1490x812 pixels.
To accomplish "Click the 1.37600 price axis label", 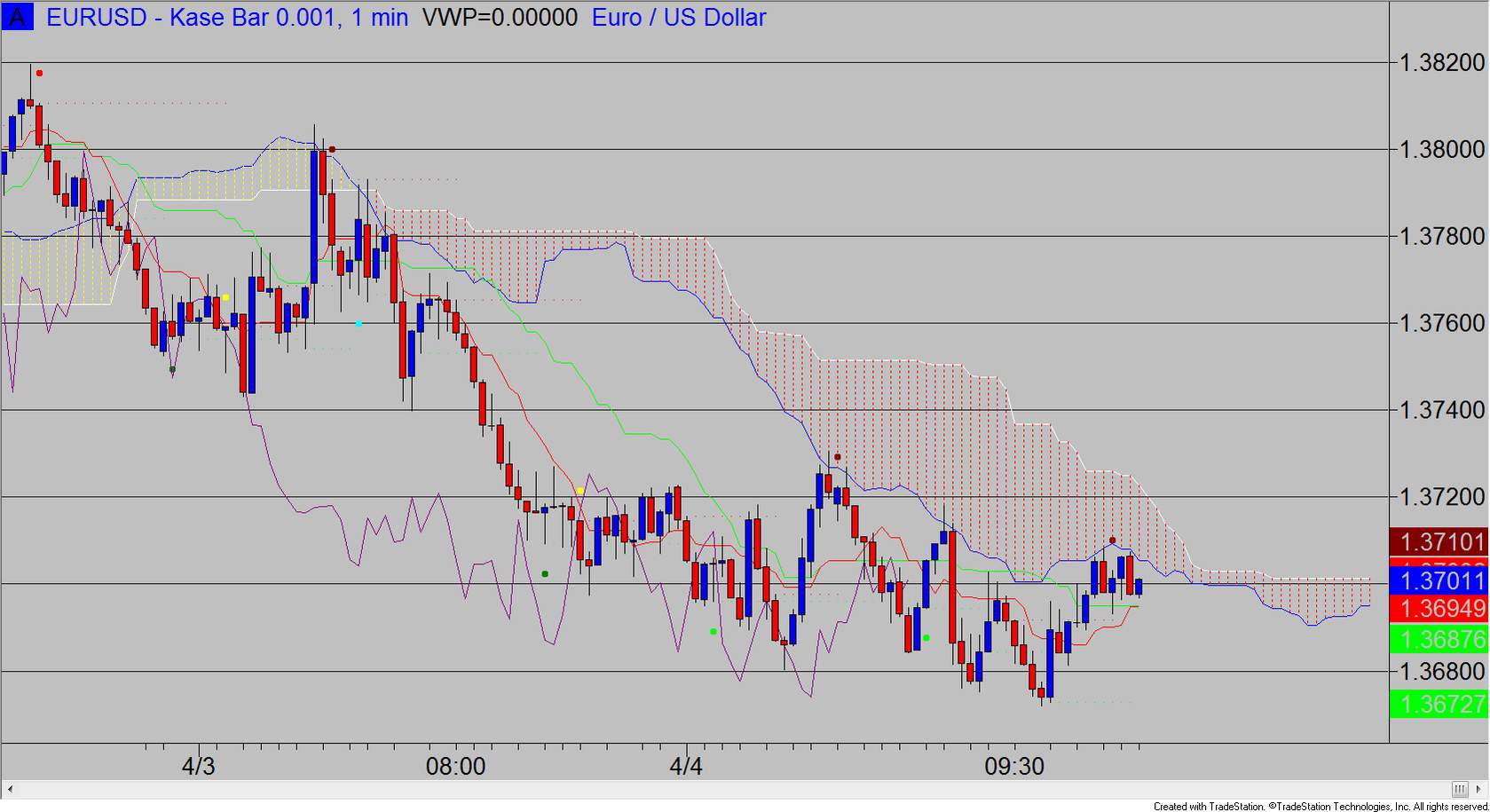I will (1441, 324).
